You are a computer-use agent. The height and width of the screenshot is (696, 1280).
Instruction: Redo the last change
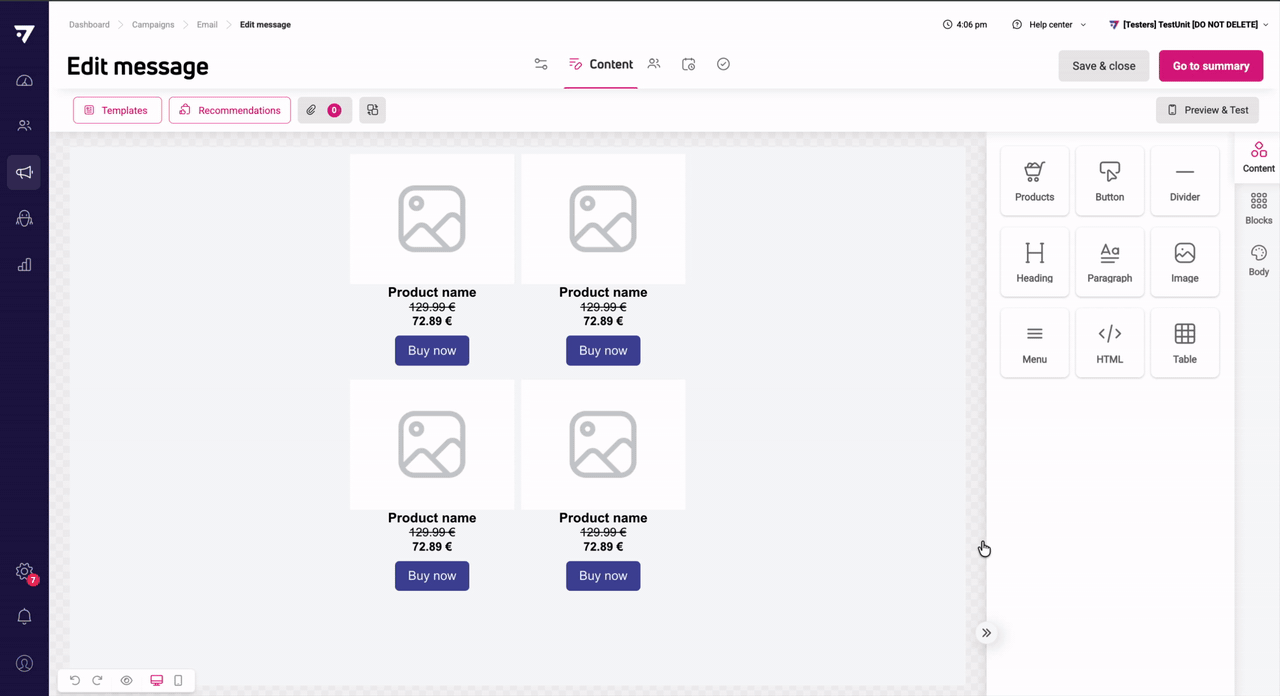coord(97,681)
